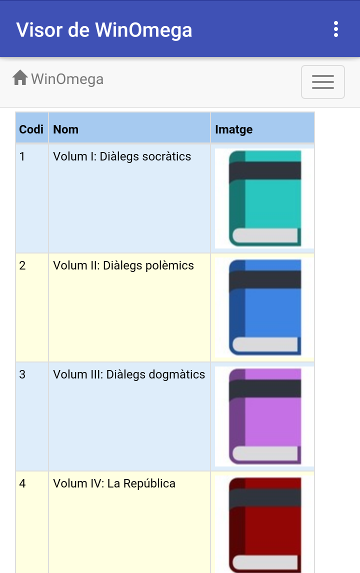Viewport: 360px width, 573px height.
Task: Open the purple book image
Action: click(265, 416)
